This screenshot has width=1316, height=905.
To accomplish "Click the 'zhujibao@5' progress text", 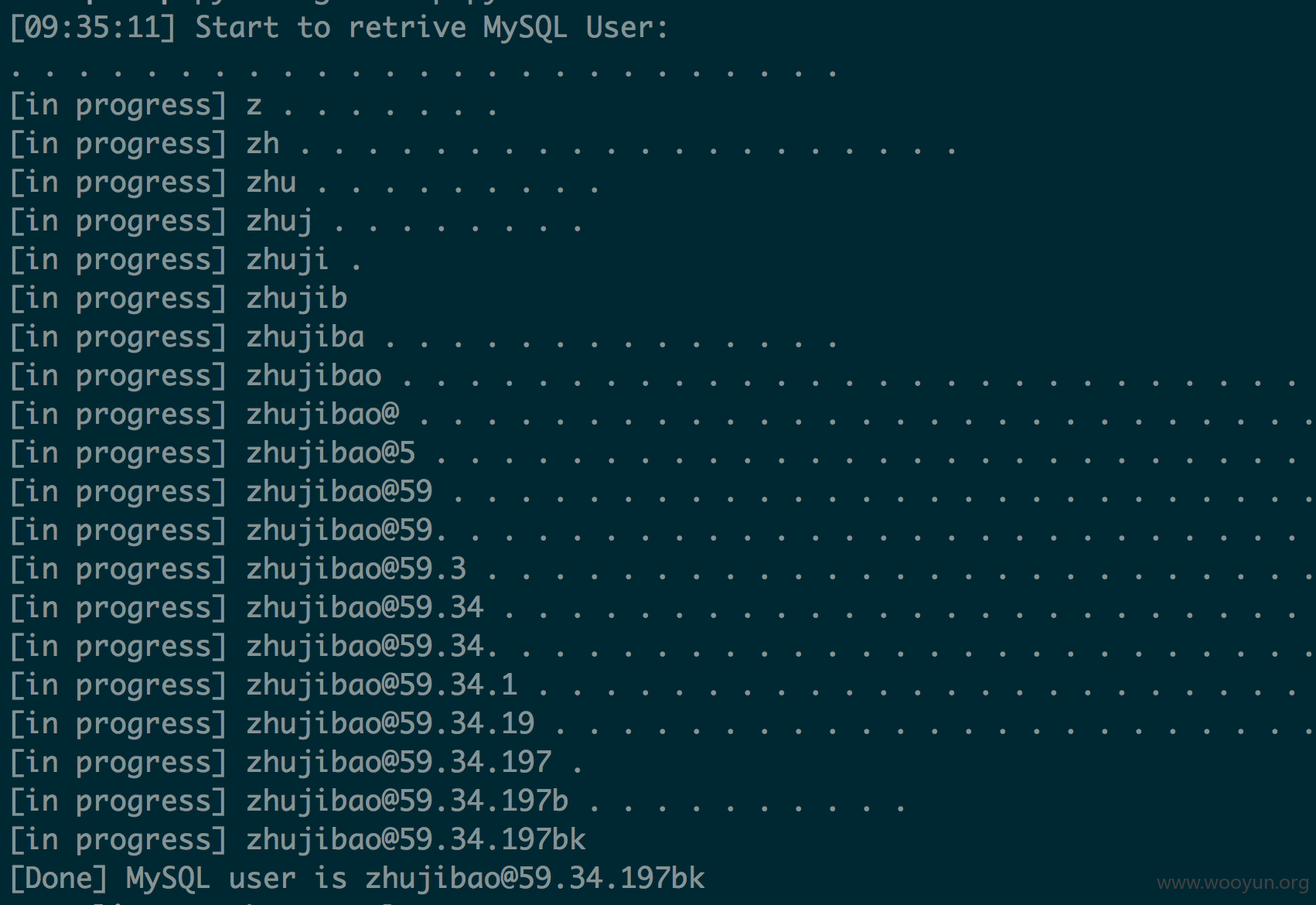I will click(x=331, y=455).
